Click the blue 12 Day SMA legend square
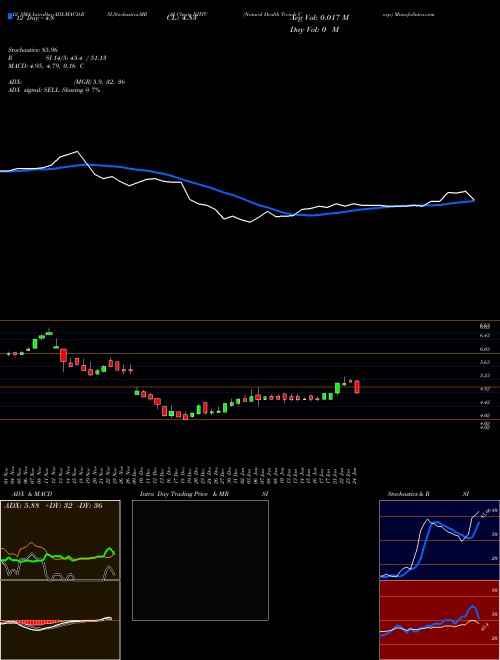Image resolution: width=500 pixels, height=660 pixels. tap(10, 17)
